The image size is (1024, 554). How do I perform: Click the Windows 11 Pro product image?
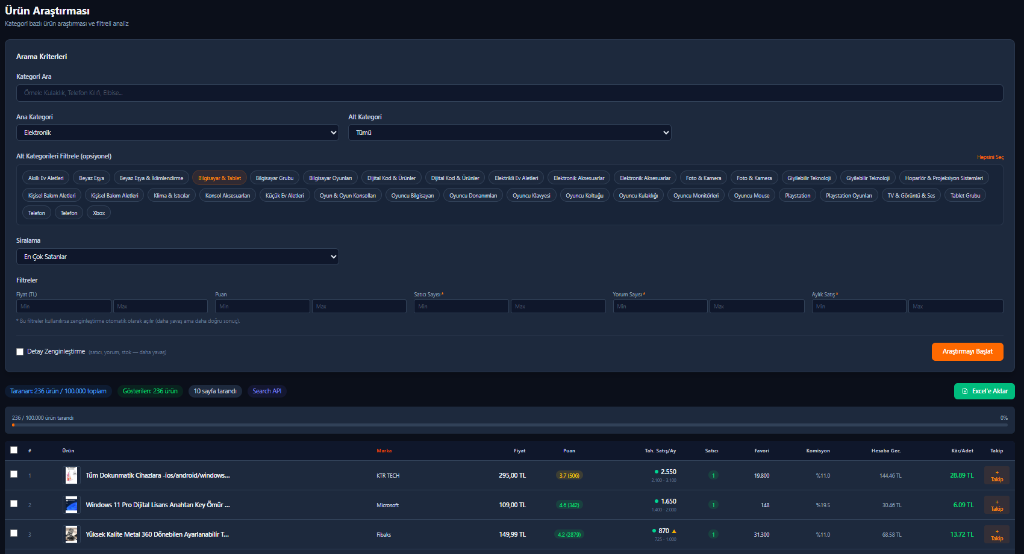[x=71, y=505]
